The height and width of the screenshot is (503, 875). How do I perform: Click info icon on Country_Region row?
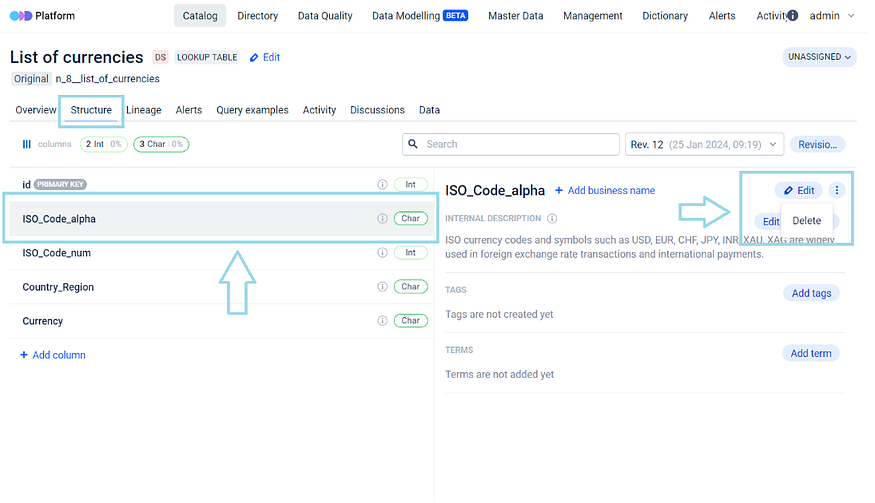(x=382, y=287)
